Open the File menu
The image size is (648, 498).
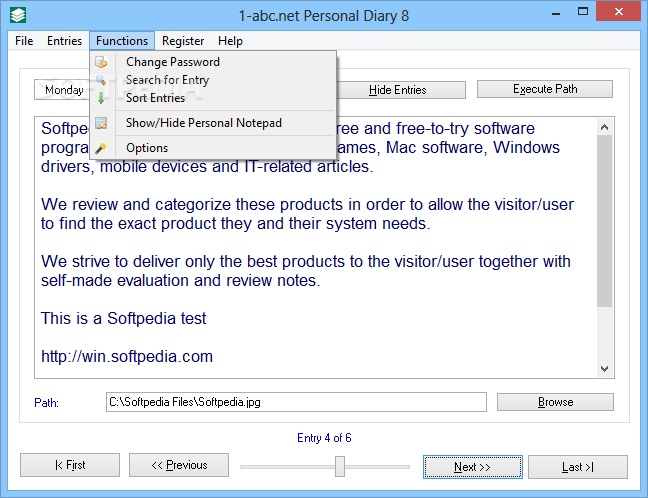tap(24, 41)
